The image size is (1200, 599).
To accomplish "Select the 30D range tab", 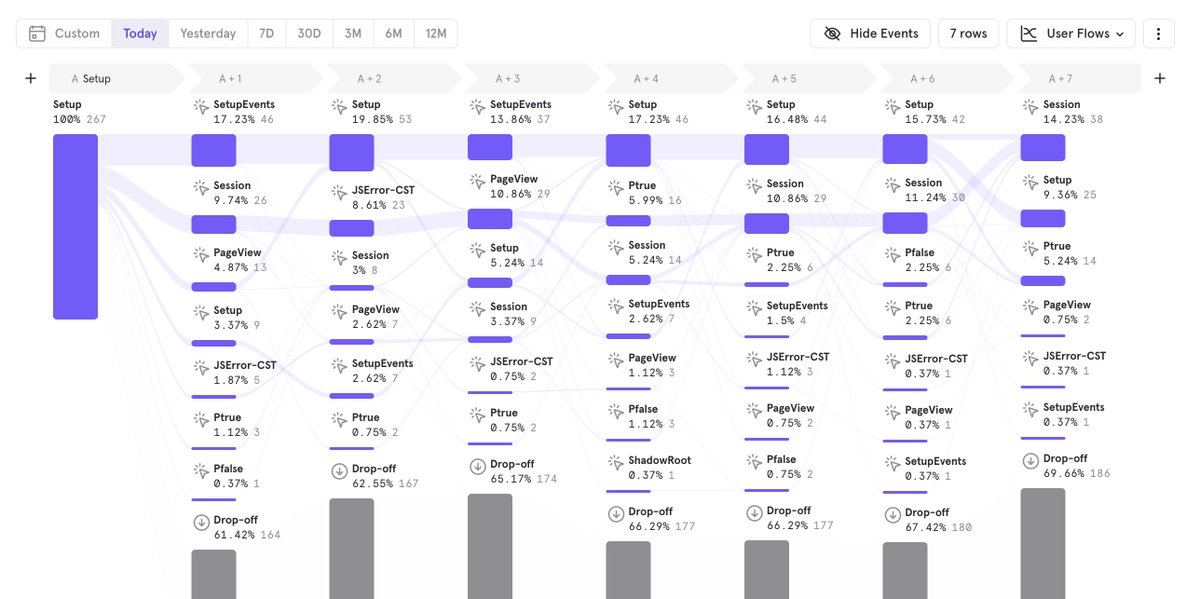I will point(309,33).
